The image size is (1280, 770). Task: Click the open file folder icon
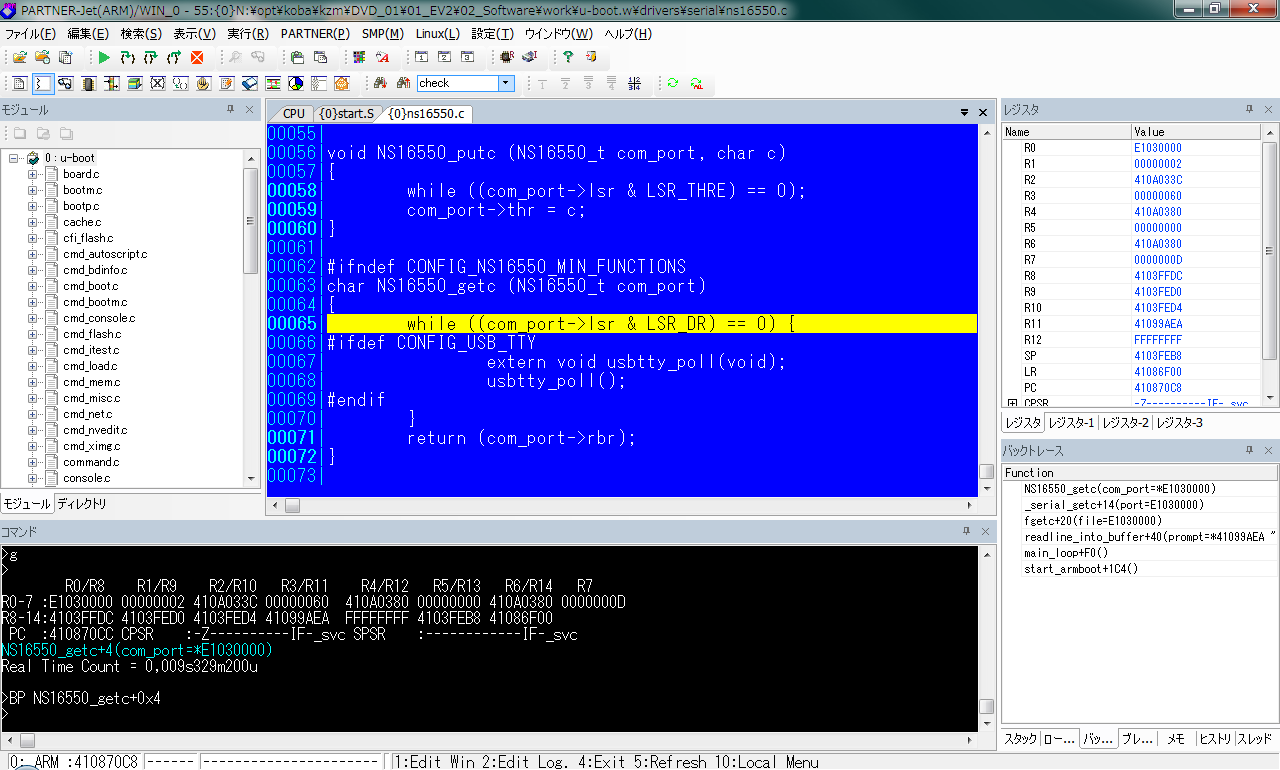click(x=20, y=58)
